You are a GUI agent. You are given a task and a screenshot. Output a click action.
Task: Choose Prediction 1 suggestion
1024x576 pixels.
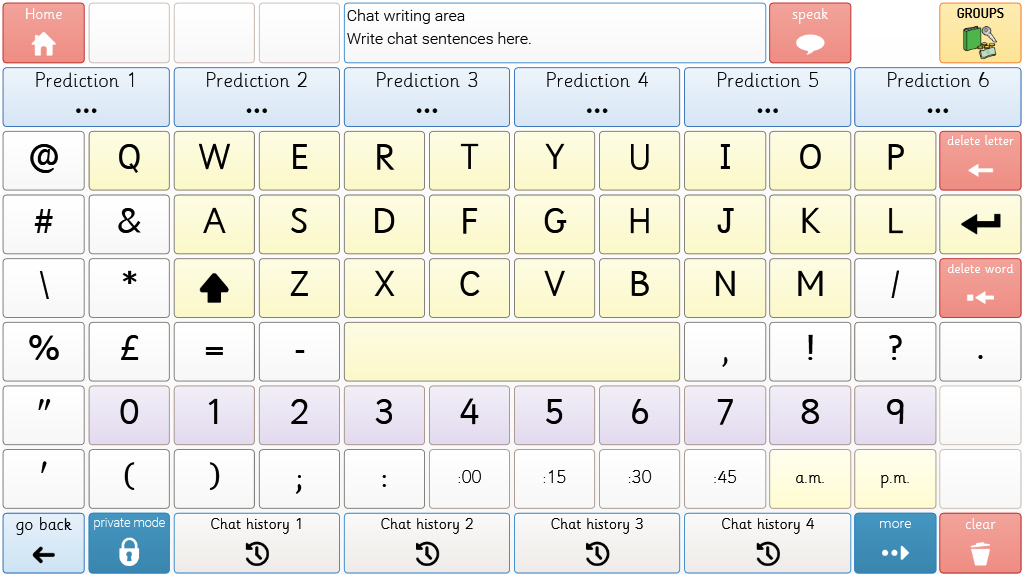(x=86, y=97)
